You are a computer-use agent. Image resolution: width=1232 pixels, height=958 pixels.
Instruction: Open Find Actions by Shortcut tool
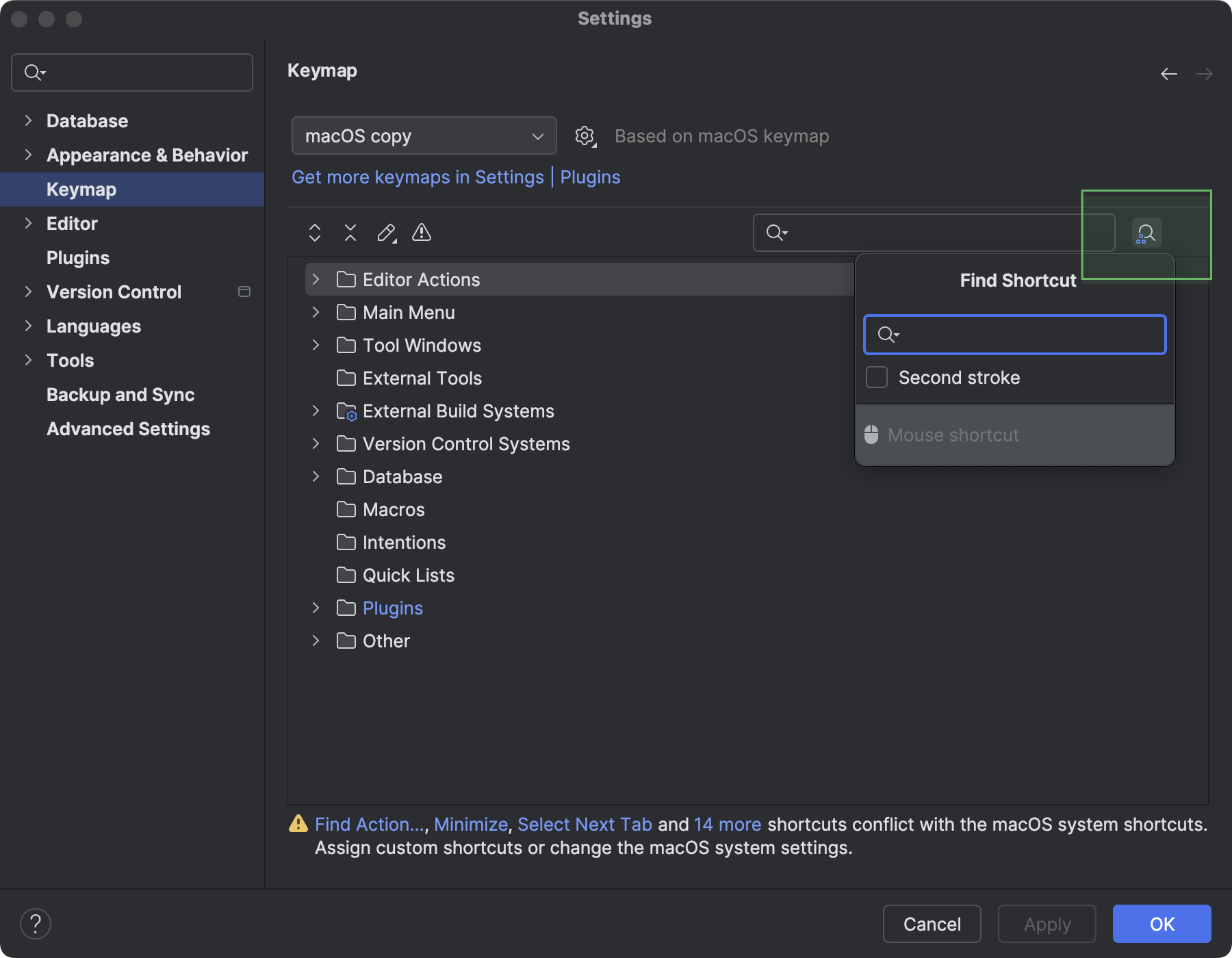tap(1146, 233)
